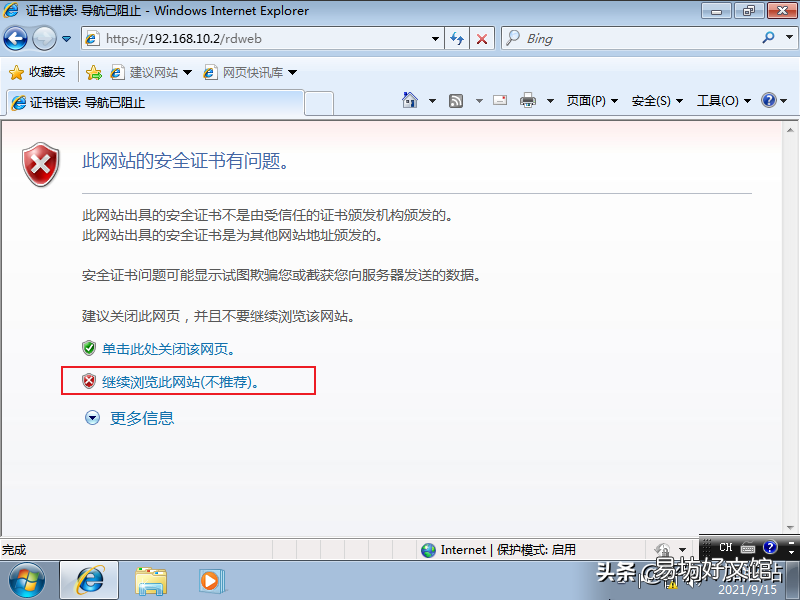Screen dimensions: 800x600
Task: Open the 收藏夹 favorites button
Action: click(38, 72)
